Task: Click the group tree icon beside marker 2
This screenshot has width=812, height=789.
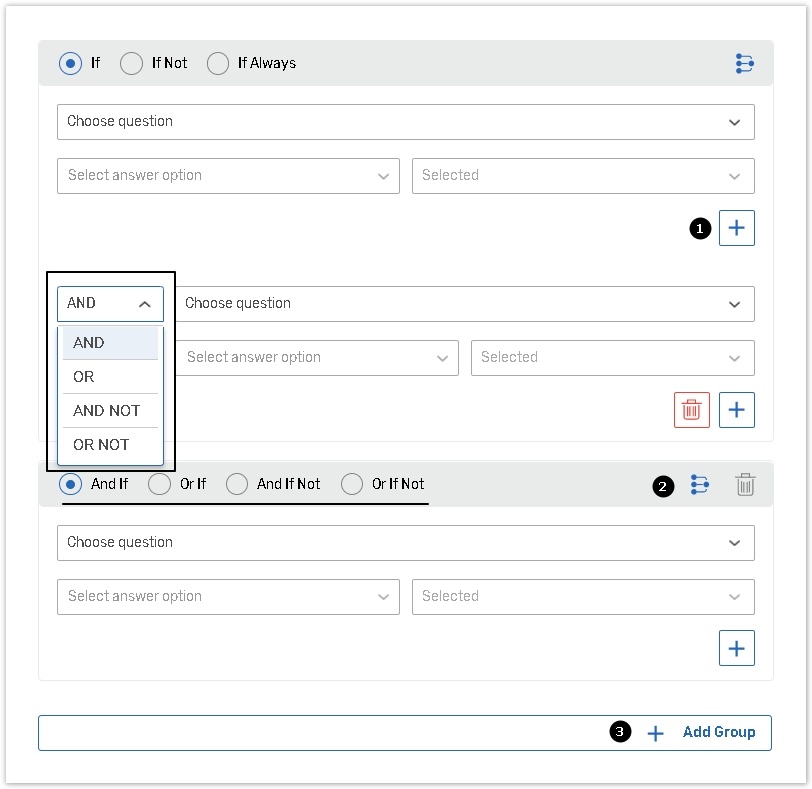Action: (700, 485)
